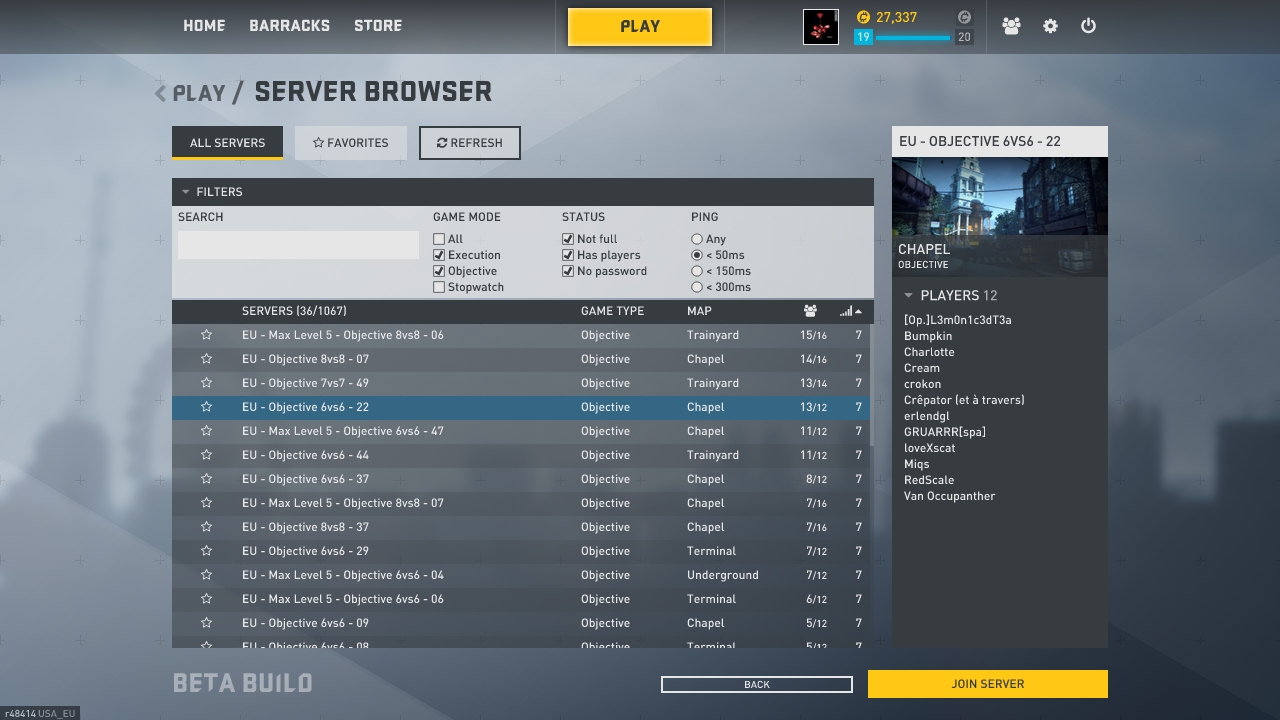This screenshot has width=1280, height=720.
Task: Open the Barracks menu
Action: (x=289, y=26)
